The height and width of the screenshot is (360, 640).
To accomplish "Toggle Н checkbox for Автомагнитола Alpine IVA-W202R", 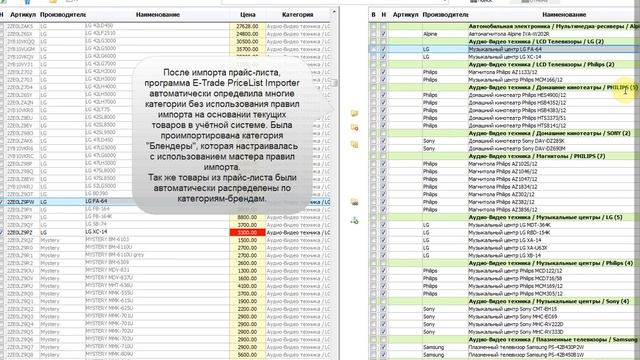I will point(383,34).
